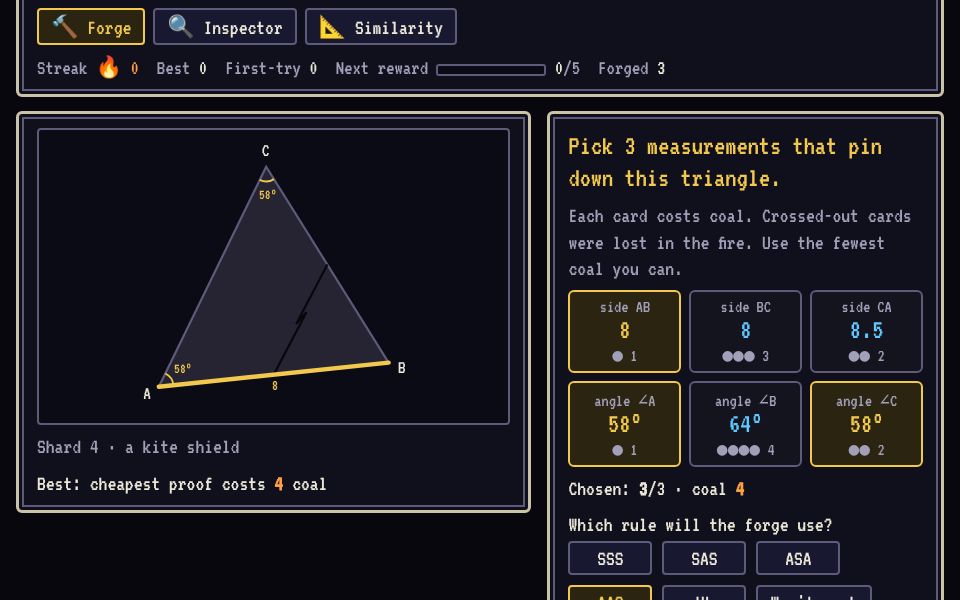Viewport: 960px width, 600px height.
Task: Deselect the side AB card
Action: coord(624,331)
